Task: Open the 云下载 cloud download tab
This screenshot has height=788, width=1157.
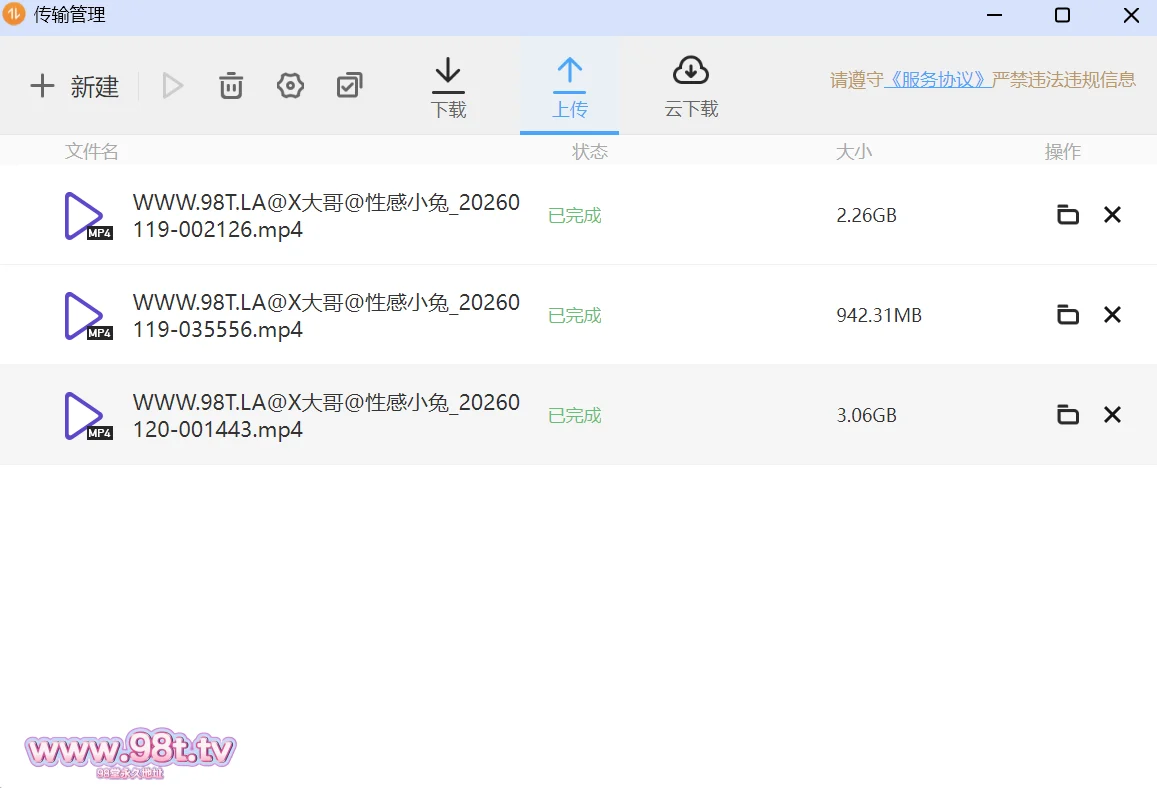Action: [691, 88]
